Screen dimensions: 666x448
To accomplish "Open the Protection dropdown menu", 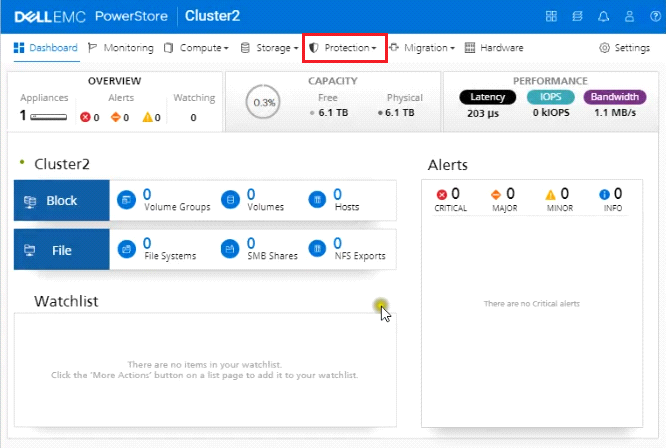I will (343, 48).
